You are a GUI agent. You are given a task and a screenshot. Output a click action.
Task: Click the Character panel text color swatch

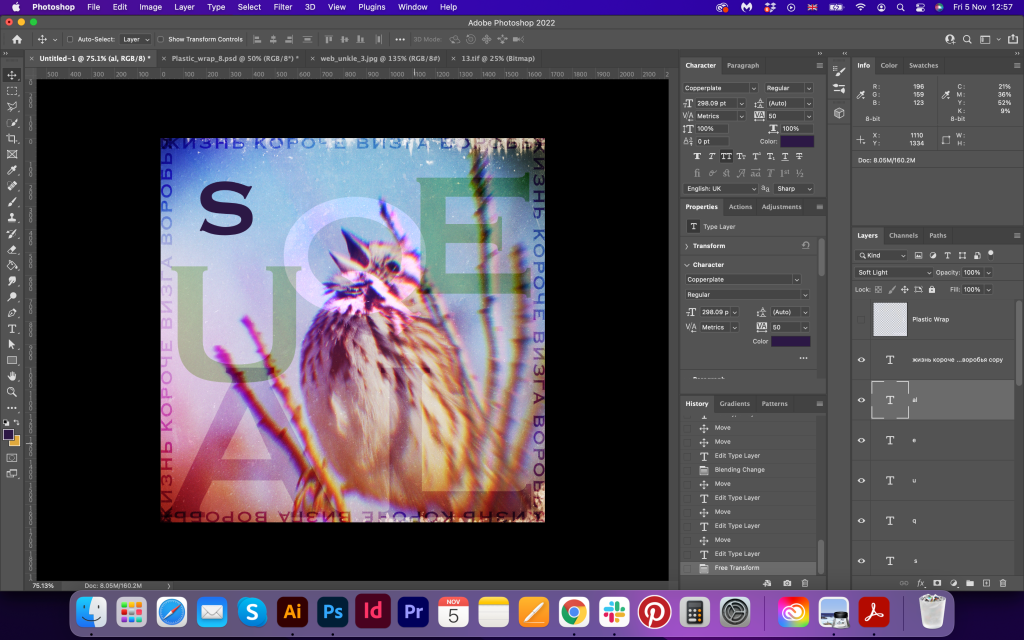pyautogui.click(x=797, y=142)
